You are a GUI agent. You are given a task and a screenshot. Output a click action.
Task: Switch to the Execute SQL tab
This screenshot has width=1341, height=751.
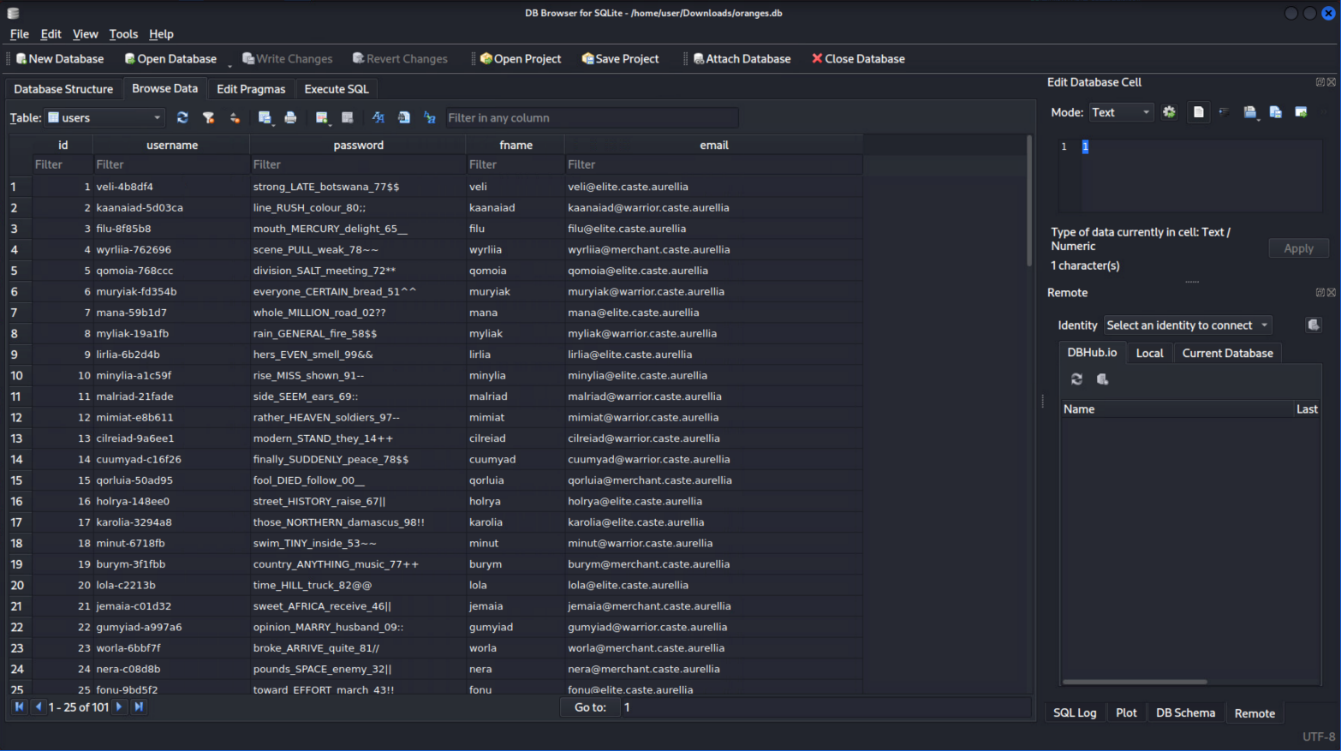[x=336, y=89]
